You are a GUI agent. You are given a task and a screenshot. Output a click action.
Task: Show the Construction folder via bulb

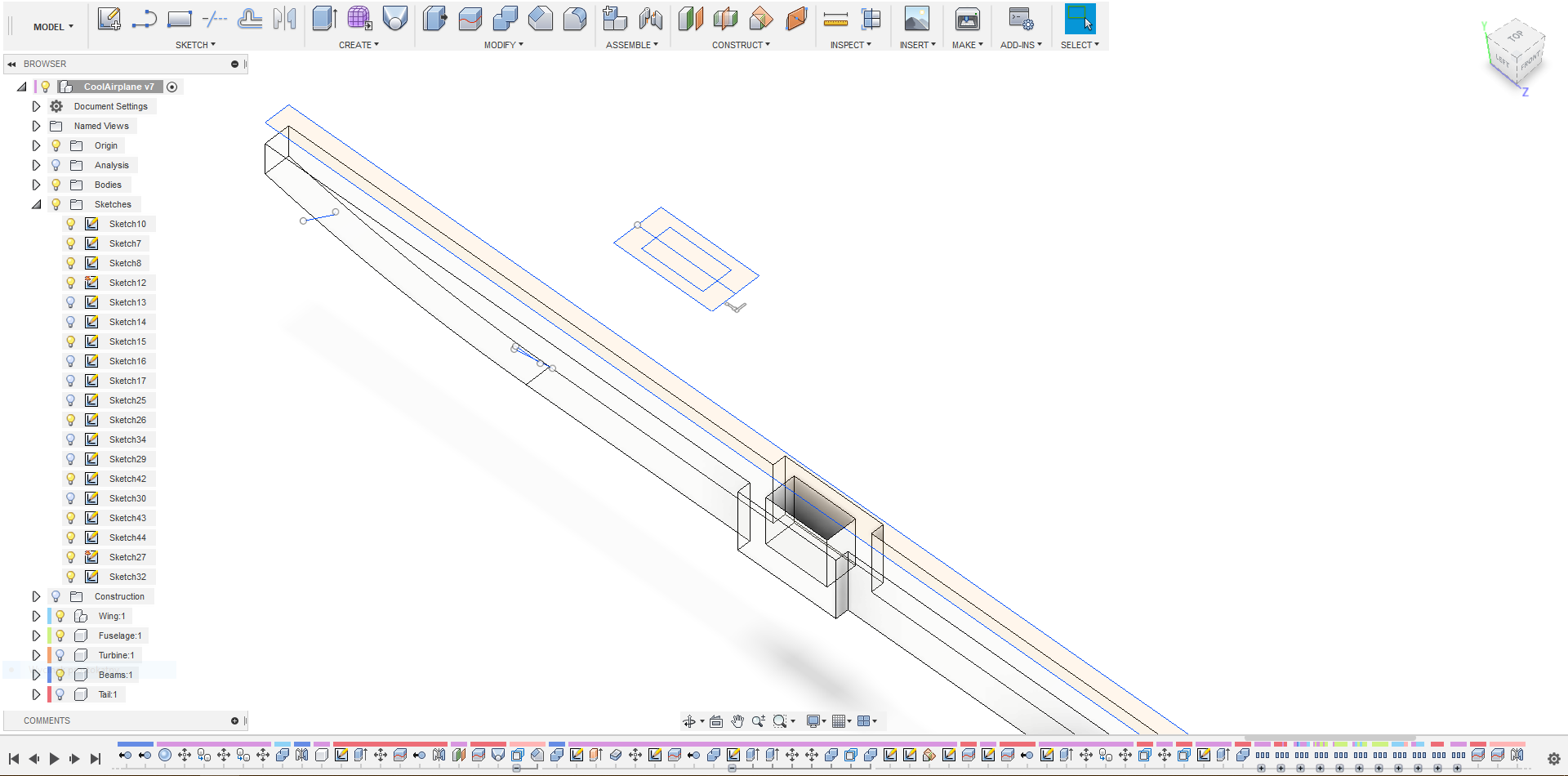click(56, 596)
